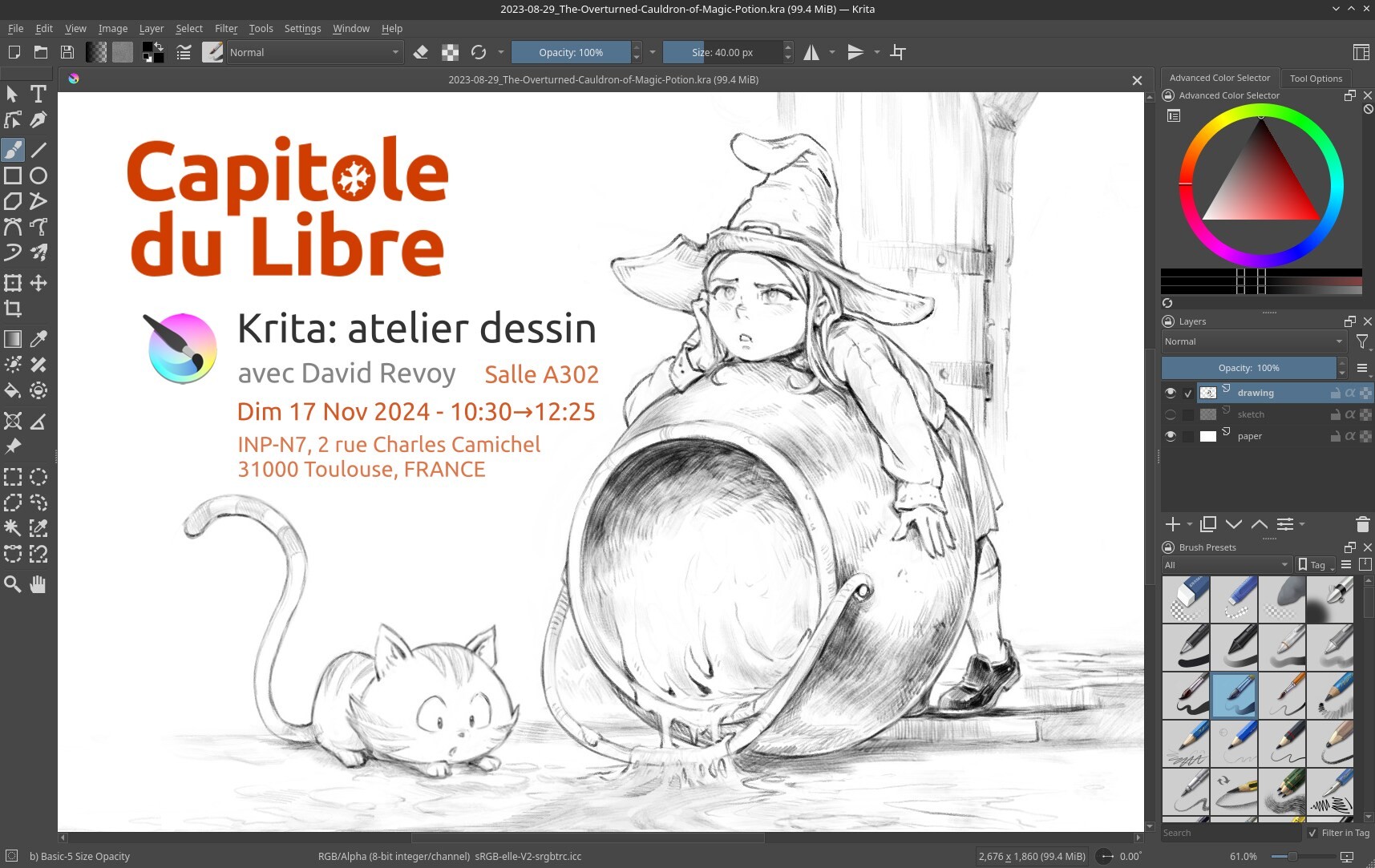The width and height of the screenshot is (1375, 868).
Task: Expand the arrow right of Opacity slider
Action: 653,52
